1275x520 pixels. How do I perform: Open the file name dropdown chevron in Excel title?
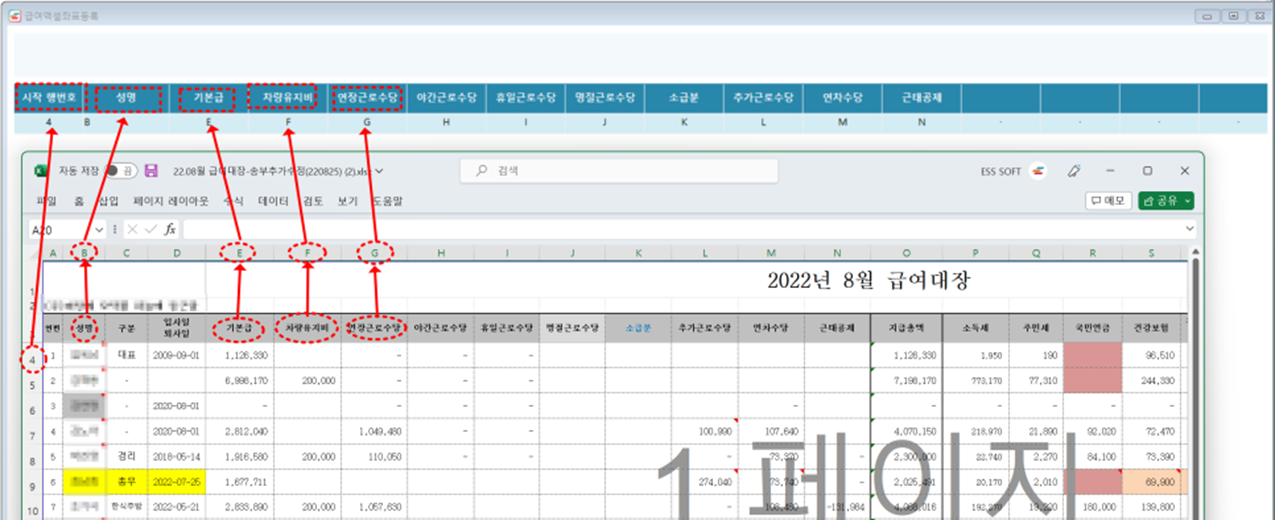(380, 171)
